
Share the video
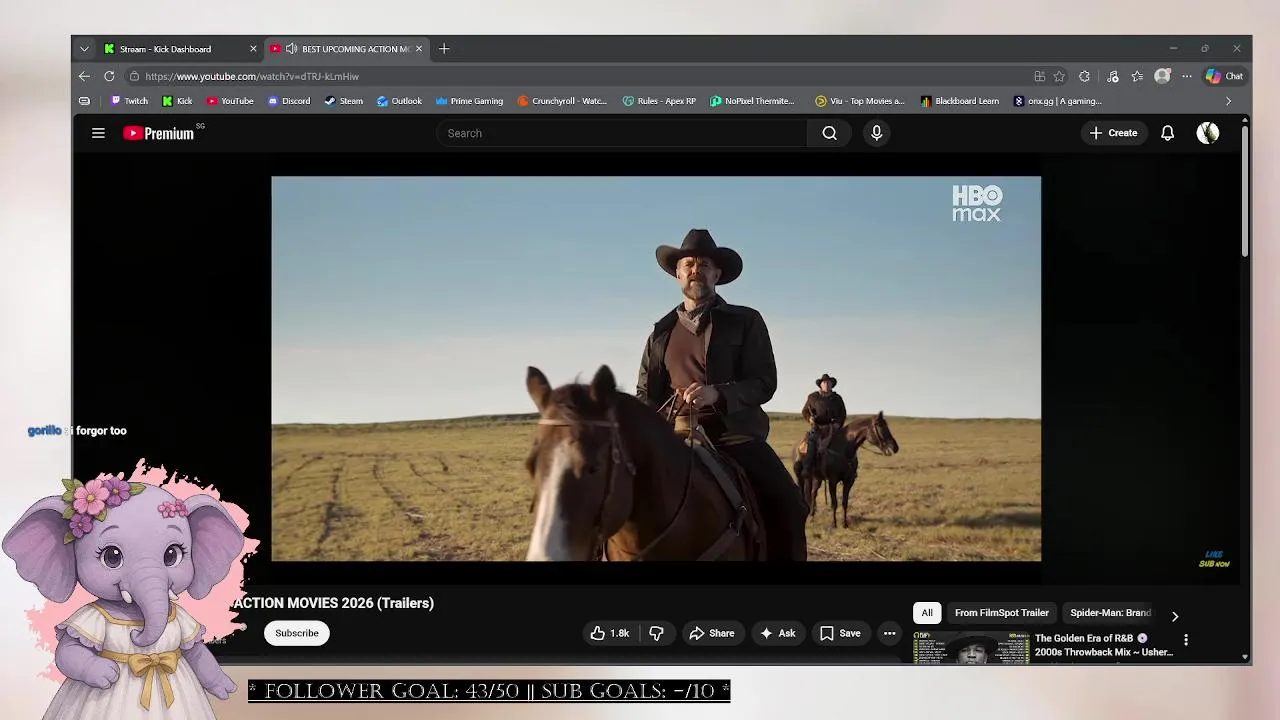(x=711, y=633)
